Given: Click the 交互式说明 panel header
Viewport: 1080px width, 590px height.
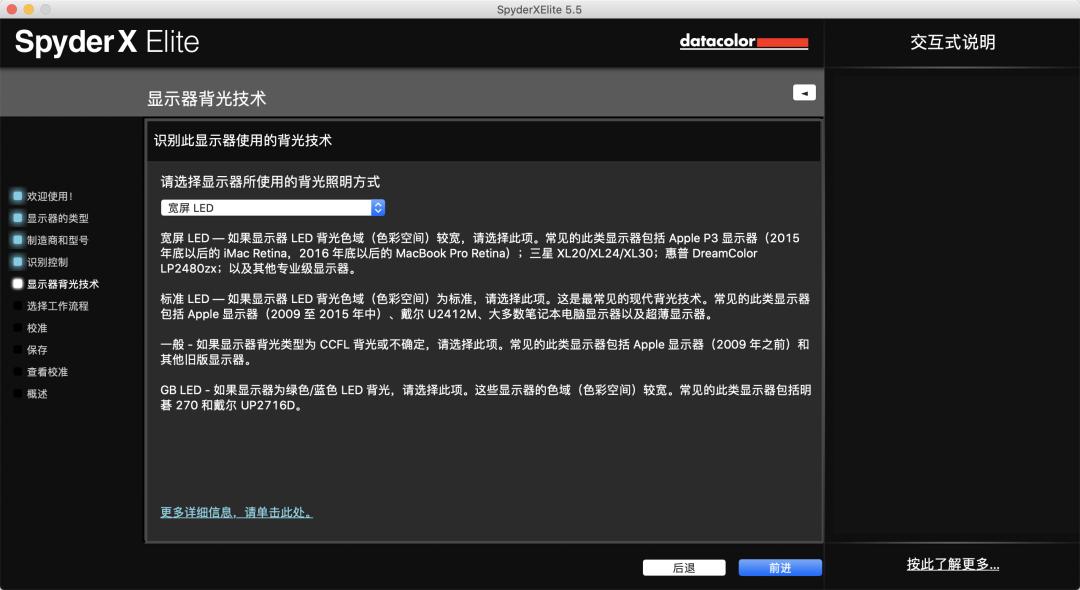Looking at the screenshot, I should tap(952, 42).
